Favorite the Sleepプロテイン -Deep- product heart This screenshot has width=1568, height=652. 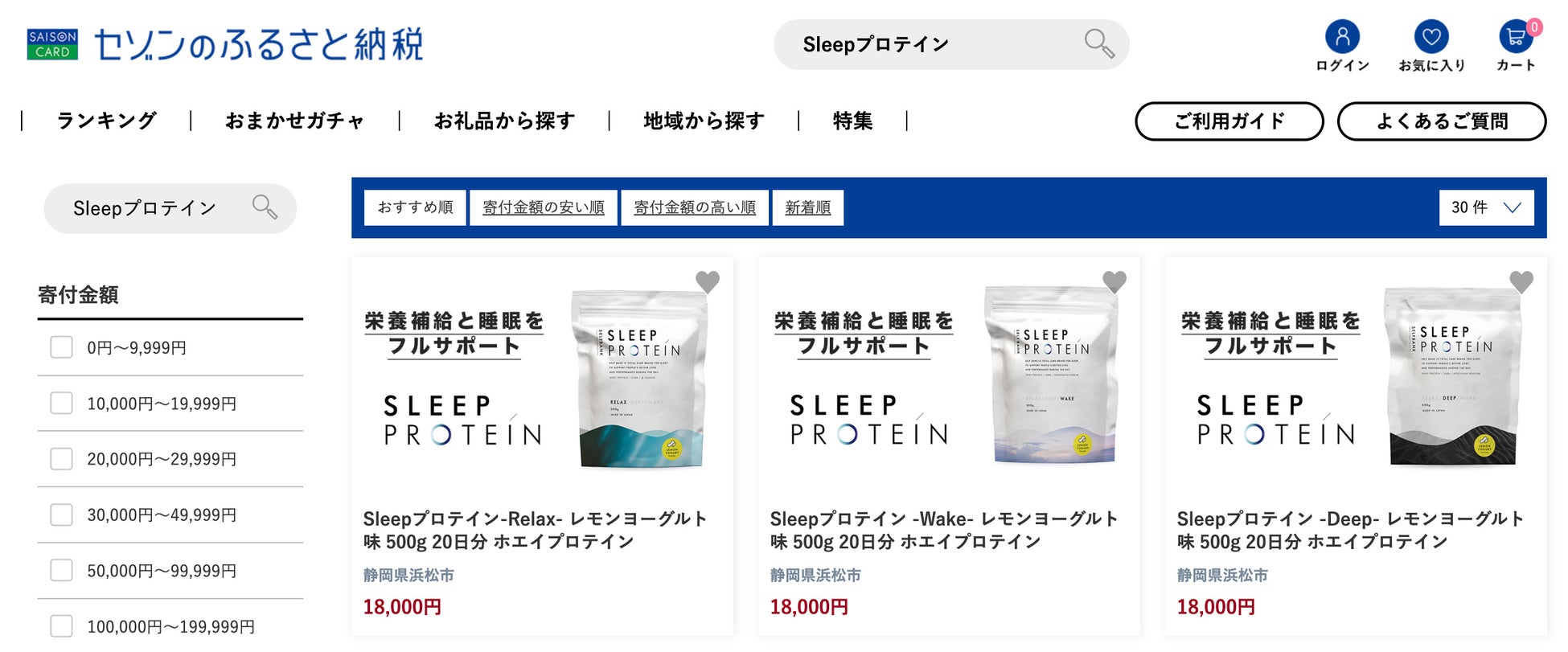click(x=1521, y=282)
